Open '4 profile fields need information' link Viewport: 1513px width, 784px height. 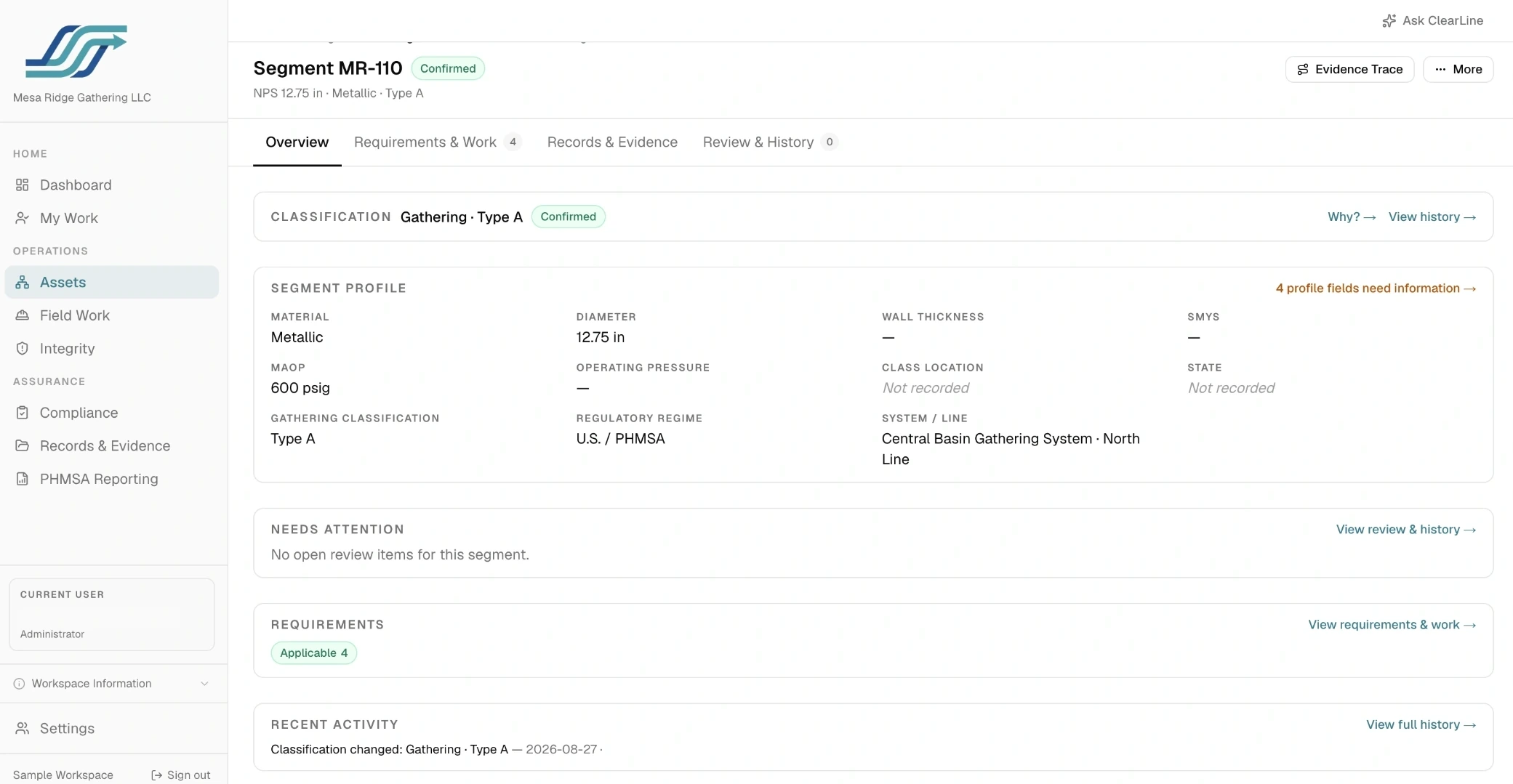click(1376, 288)
